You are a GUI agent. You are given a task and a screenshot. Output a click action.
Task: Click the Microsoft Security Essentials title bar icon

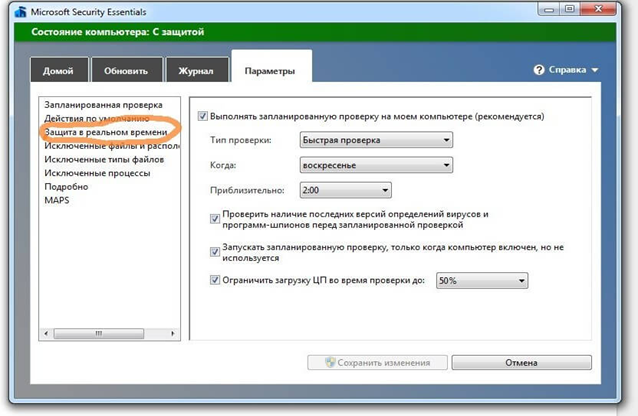pyautogui.click(x=20, y=12)
